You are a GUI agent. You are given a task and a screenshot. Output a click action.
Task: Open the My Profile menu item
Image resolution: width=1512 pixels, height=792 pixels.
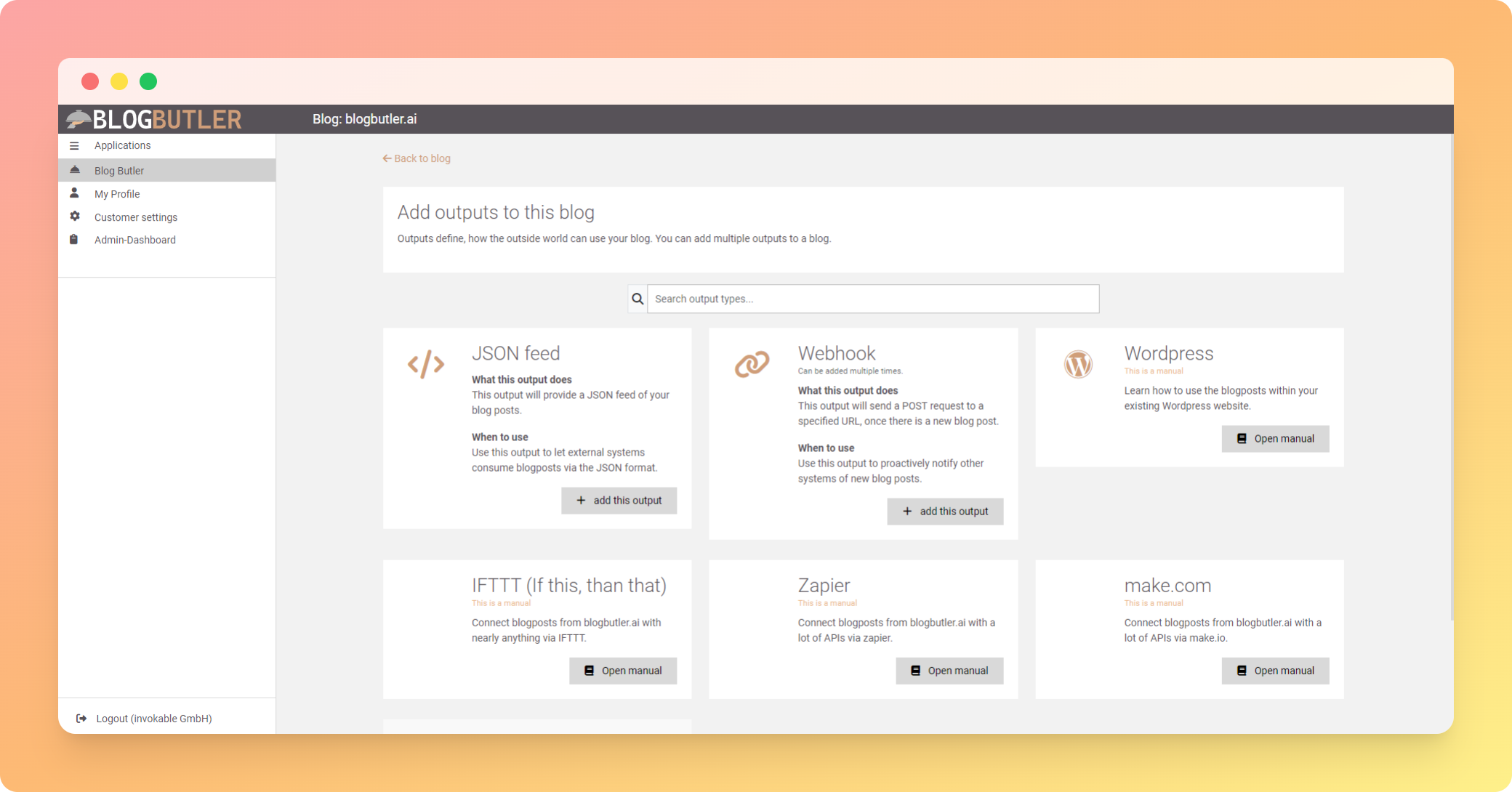[x=117, y=194]
